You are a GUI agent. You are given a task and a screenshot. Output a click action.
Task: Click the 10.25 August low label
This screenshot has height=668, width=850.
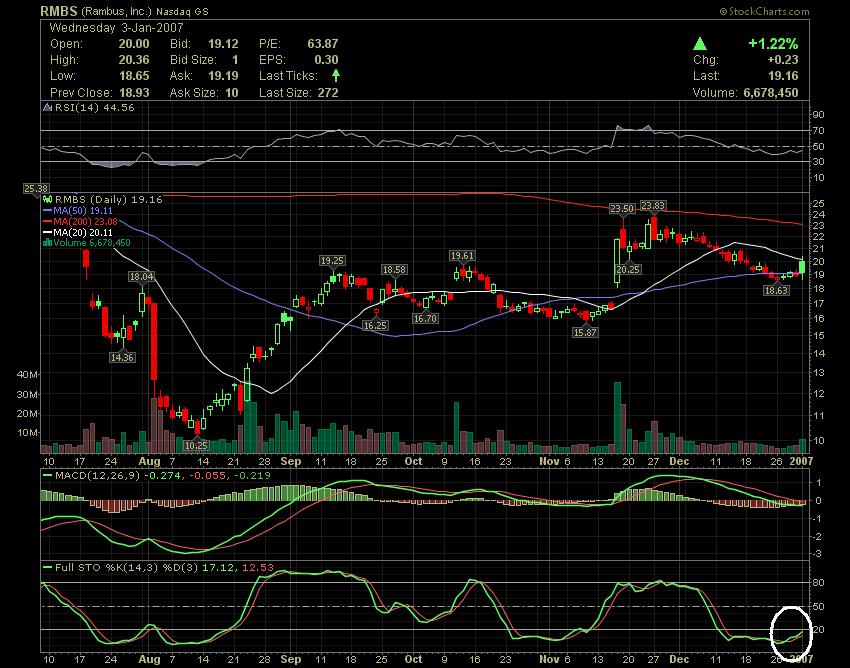coord(196,445)
